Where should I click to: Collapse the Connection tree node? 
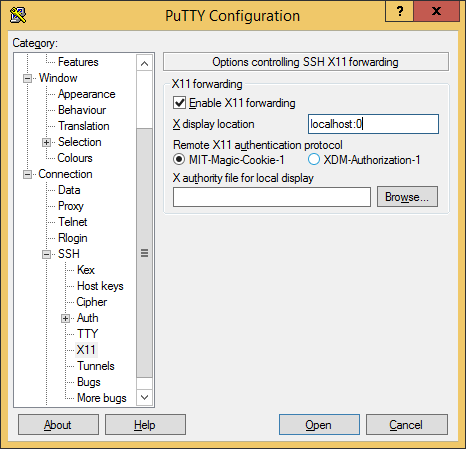(x=27, y=174)
